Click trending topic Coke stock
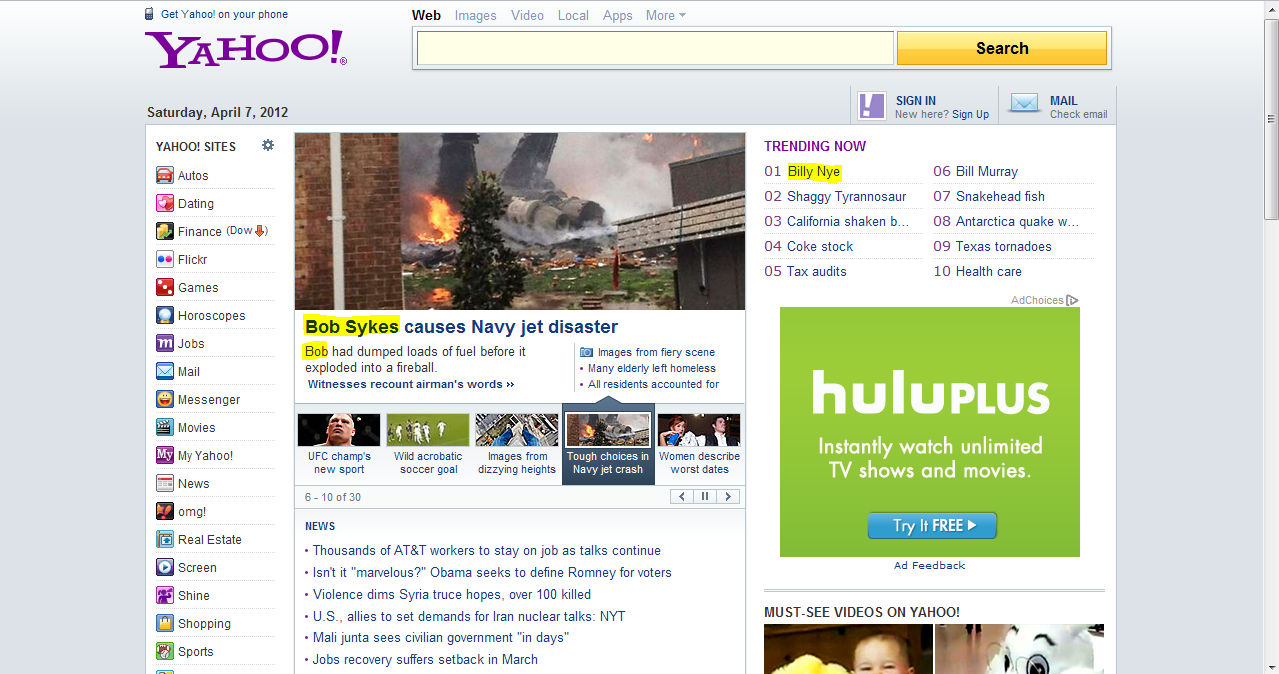1279x674 pixels. click(820, 246)
